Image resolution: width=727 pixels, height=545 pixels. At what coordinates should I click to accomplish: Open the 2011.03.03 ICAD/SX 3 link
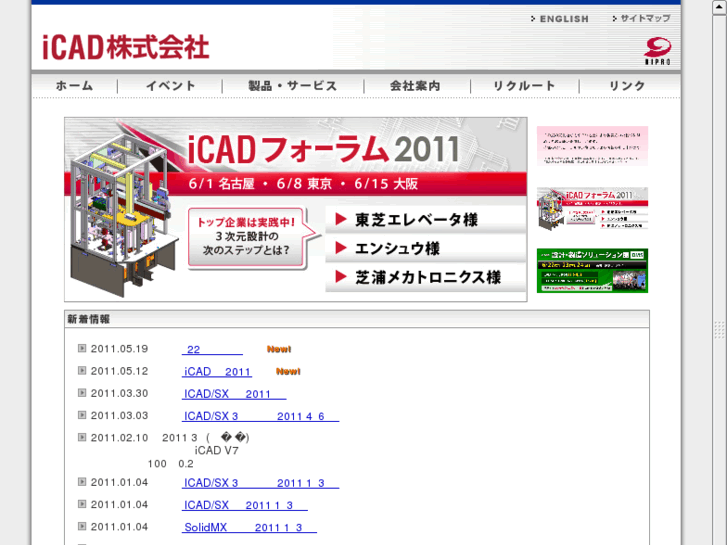[x=261, y=417]
